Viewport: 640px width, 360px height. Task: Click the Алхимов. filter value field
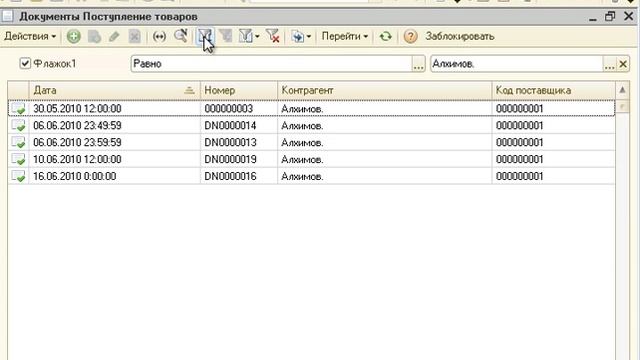coord(517,64)
